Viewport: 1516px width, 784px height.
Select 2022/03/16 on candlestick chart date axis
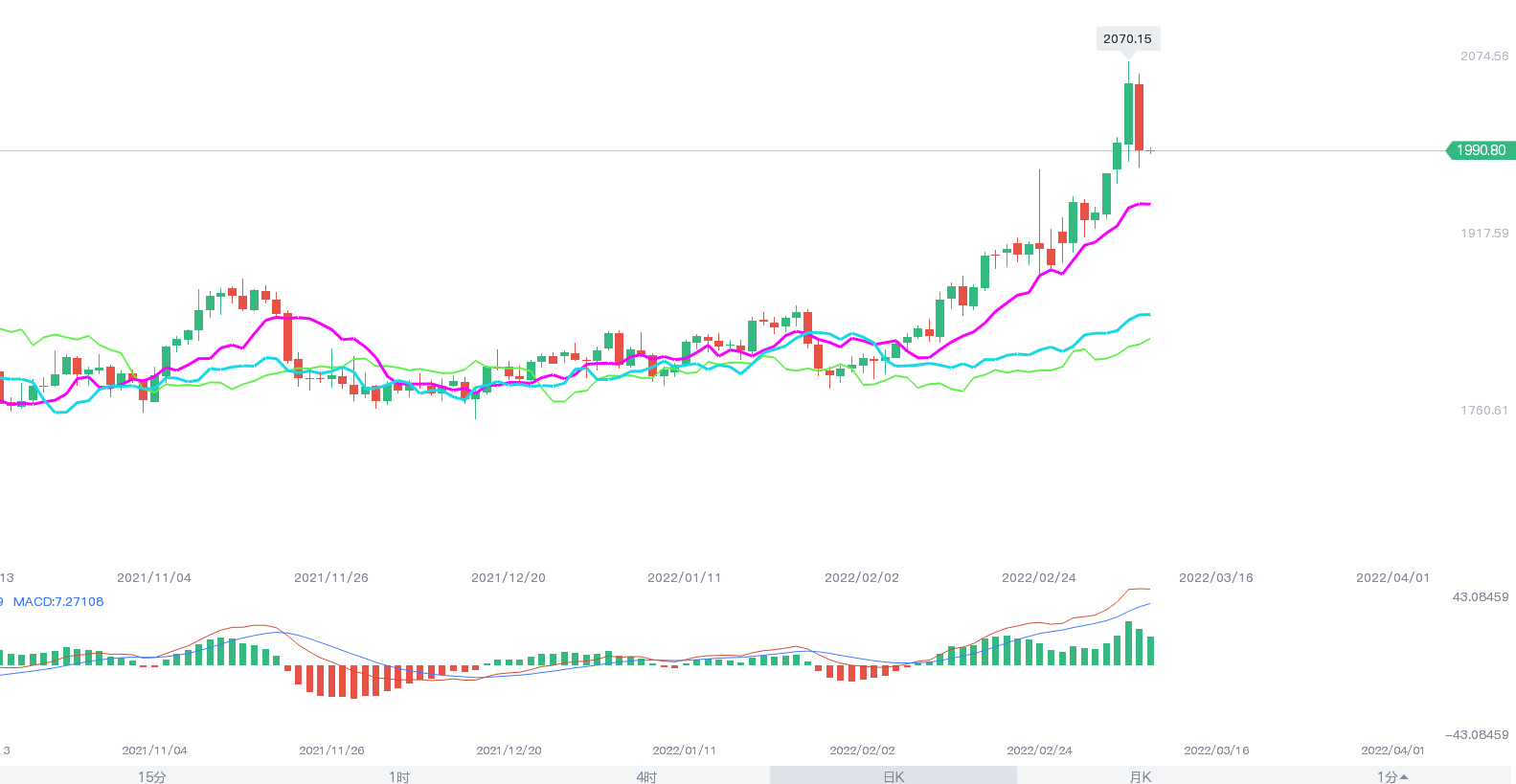click(1215, 578)
